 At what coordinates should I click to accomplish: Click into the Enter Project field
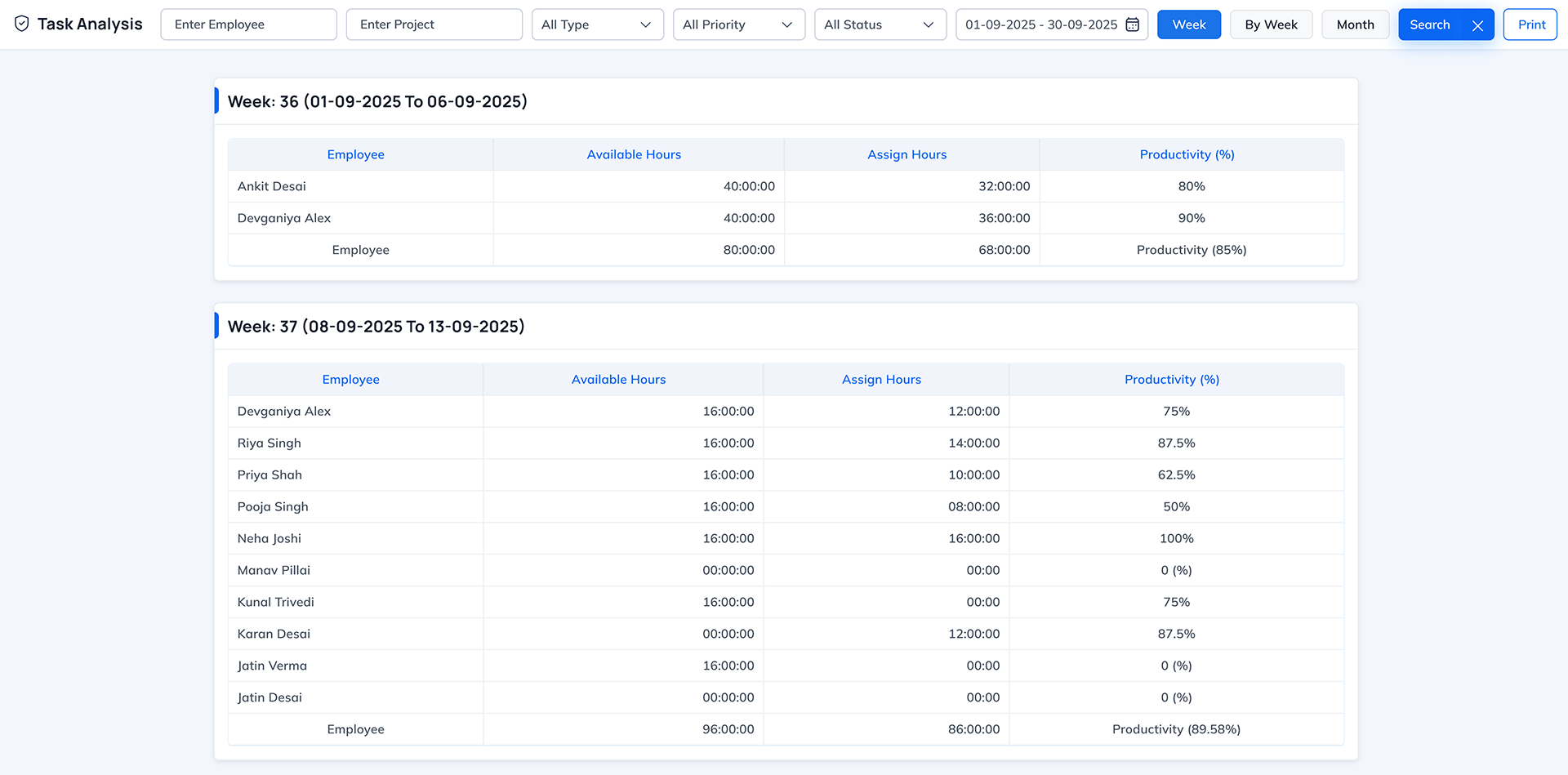pyautogui.click(x=434, y=24)
